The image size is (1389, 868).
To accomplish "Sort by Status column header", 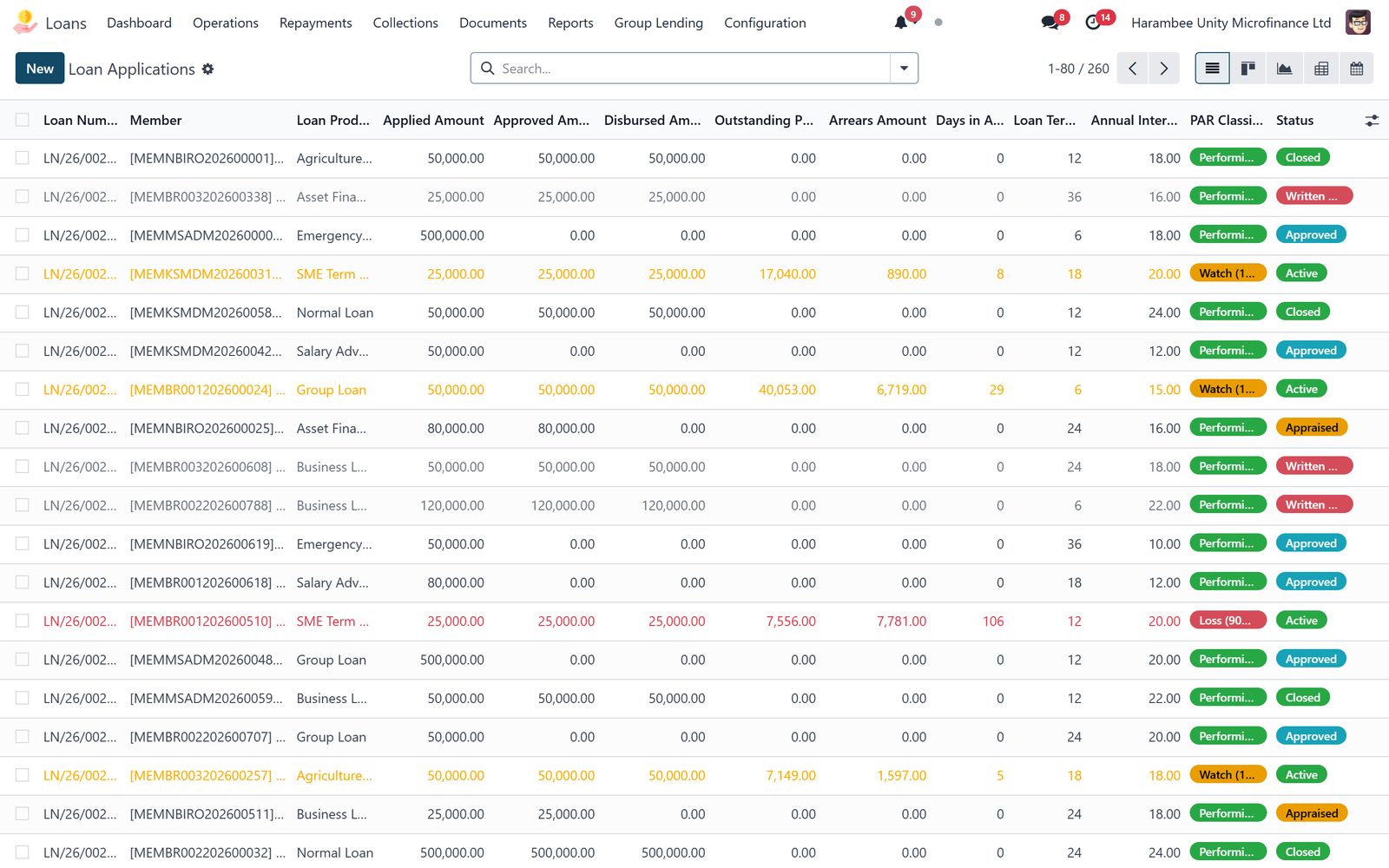I will tap(1294, 121).
